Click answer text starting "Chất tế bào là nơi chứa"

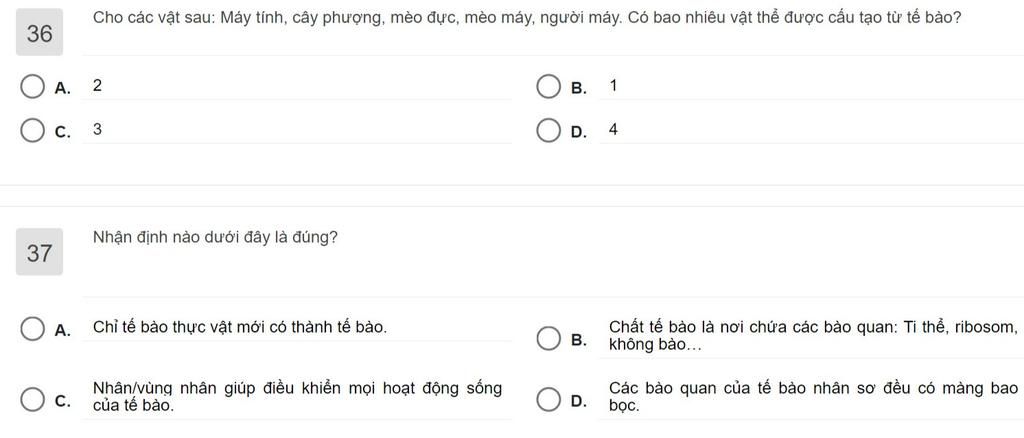[x=812, y=335]
